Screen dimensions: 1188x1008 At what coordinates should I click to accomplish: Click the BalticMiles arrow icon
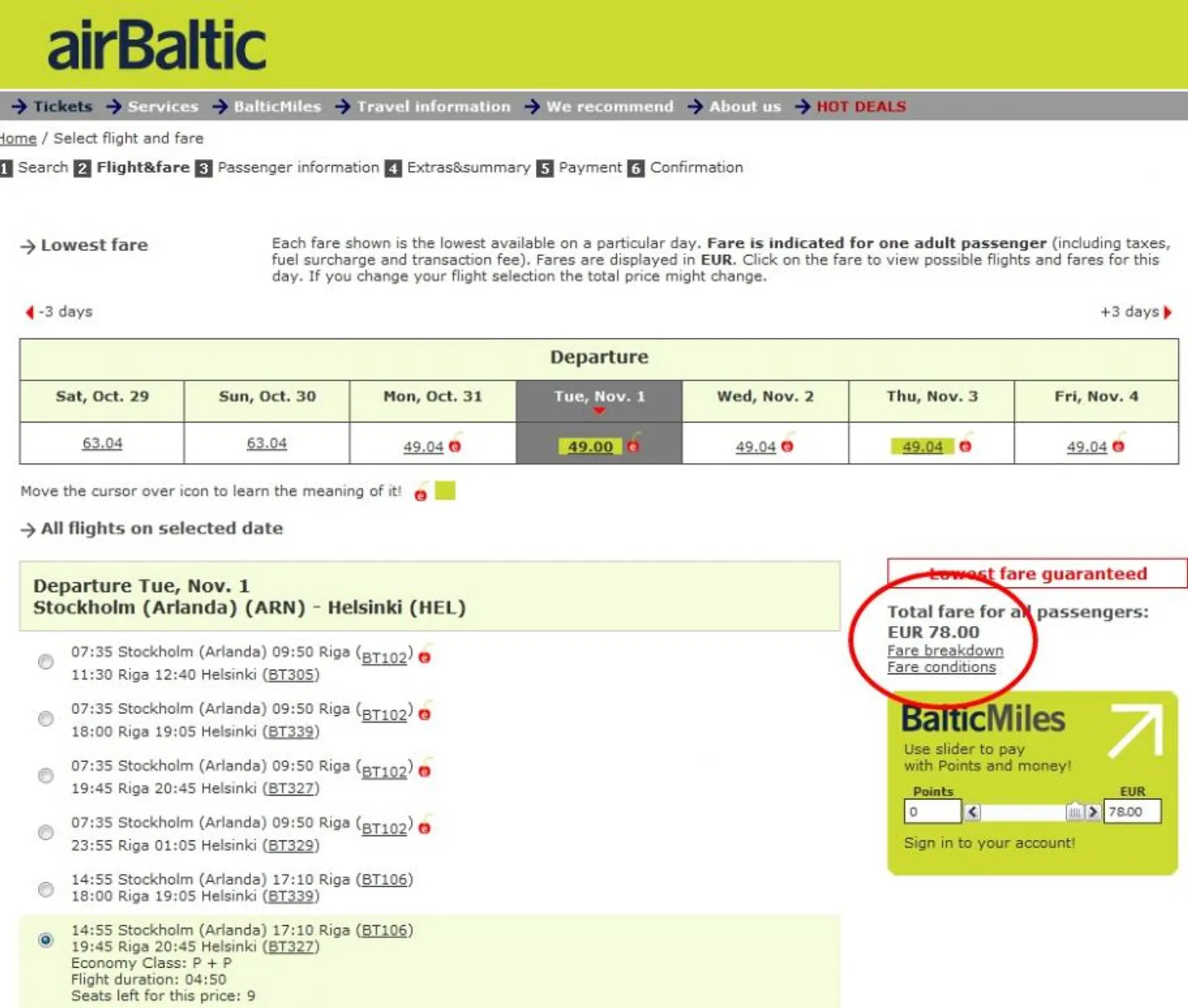[x=1137, y=731]
